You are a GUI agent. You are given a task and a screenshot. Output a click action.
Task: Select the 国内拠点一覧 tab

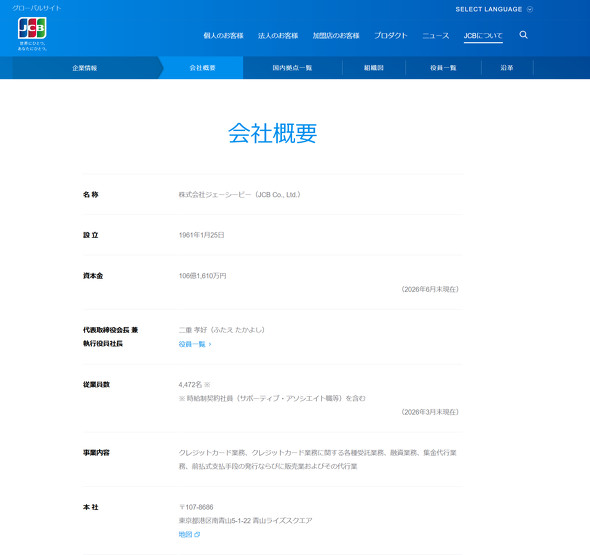tap(292, 68)
